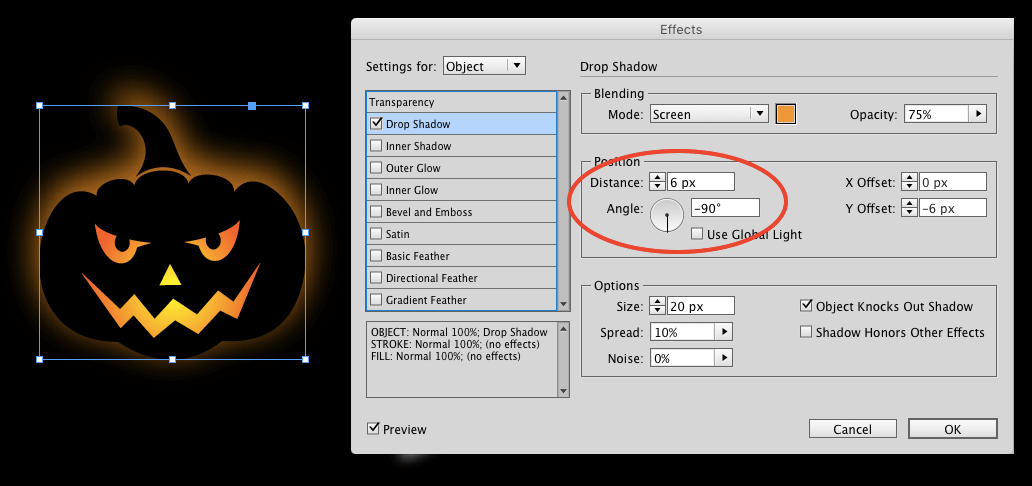Toggle the Preview checkbox
This screenshot has height=486, width=1032.
(373, 429)
